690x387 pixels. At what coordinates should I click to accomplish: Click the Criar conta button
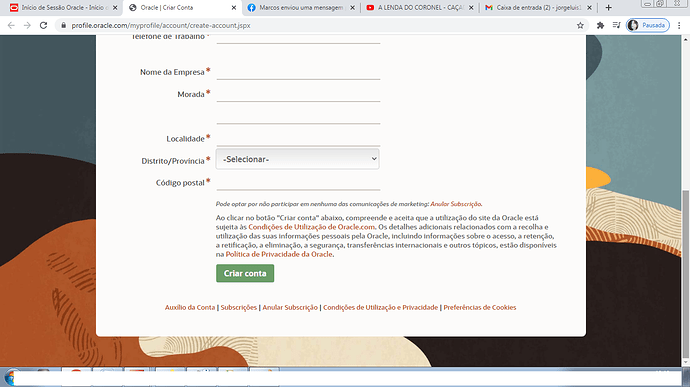[x=245, y=273]
